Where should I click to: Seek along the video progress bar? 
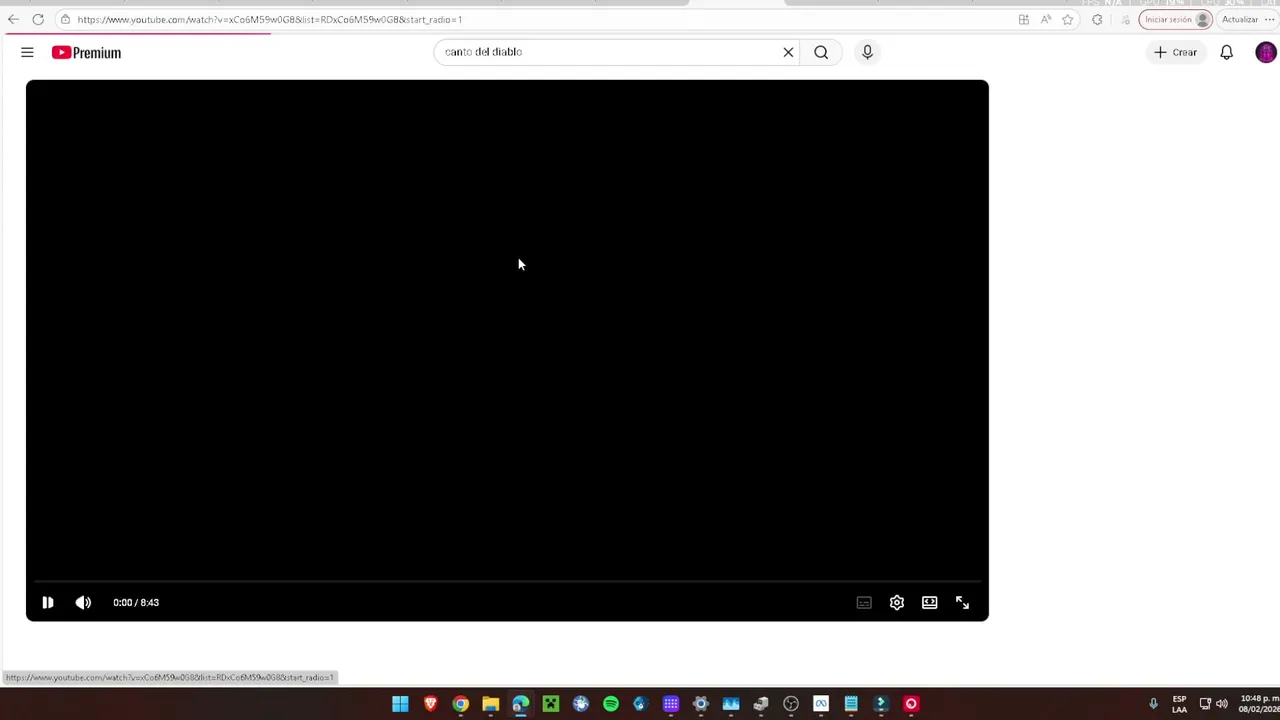[507, 581]
